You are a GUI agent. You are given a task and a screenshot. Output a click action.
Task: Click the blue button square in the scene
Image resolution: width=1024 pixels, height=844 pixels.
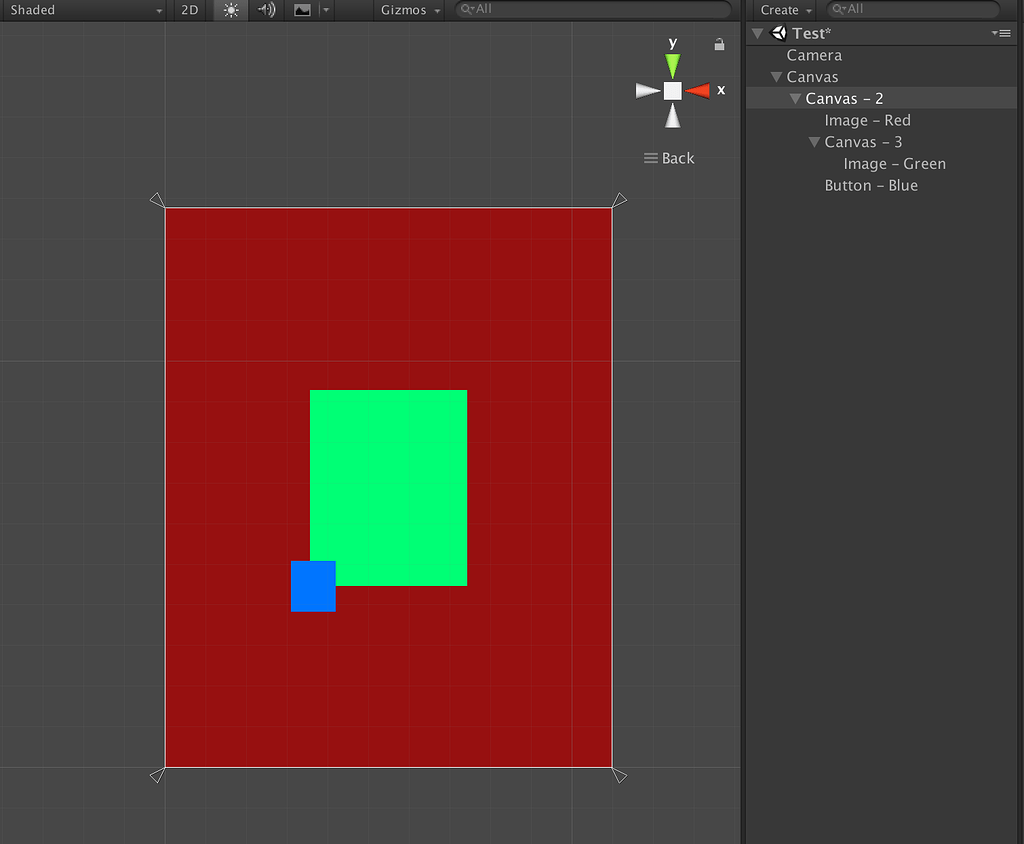click(x=313, y=587)
